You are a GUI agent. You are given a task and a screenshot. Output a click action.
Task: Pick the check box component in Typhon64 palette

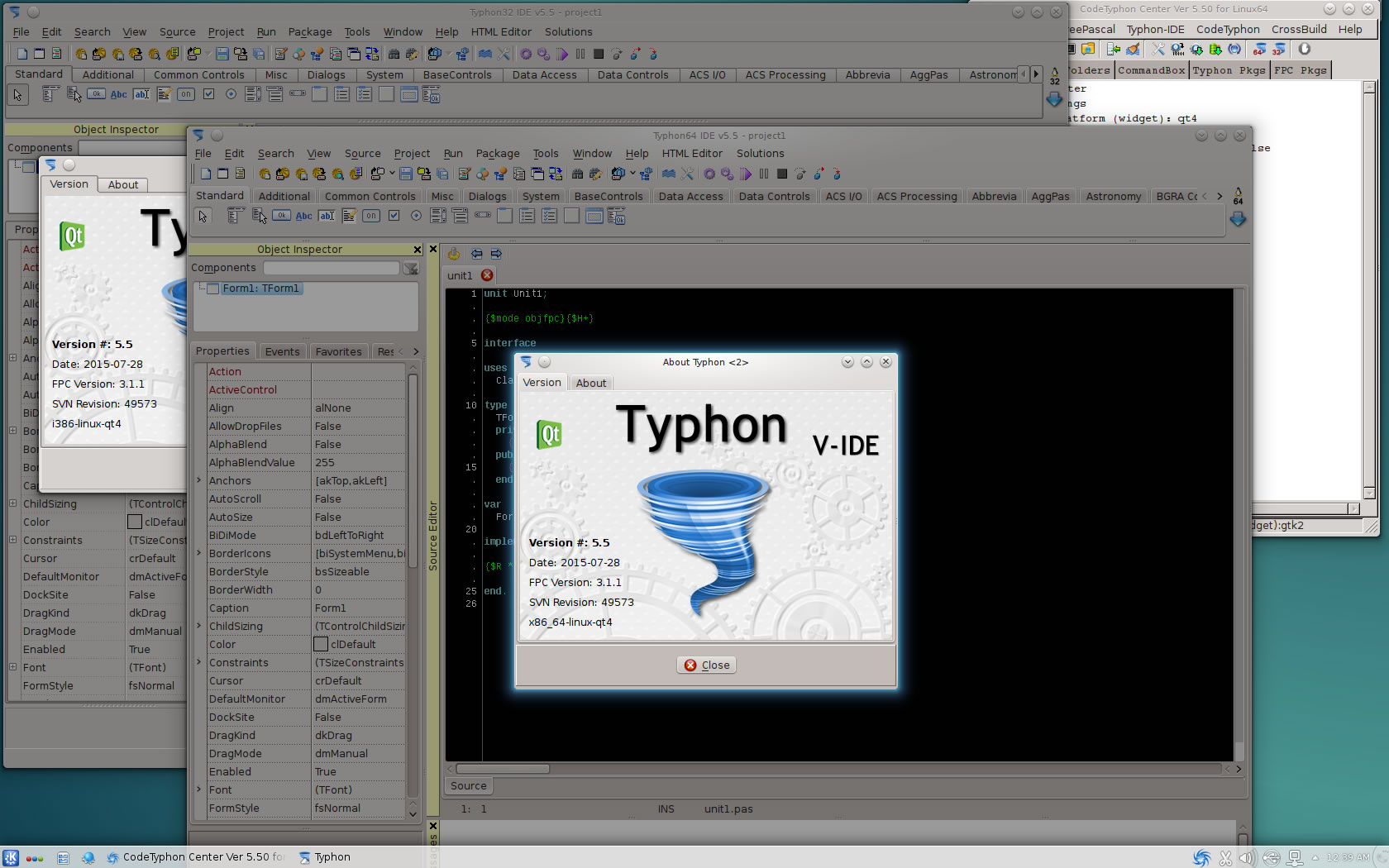pyautogui.click(x=394, y=216)
